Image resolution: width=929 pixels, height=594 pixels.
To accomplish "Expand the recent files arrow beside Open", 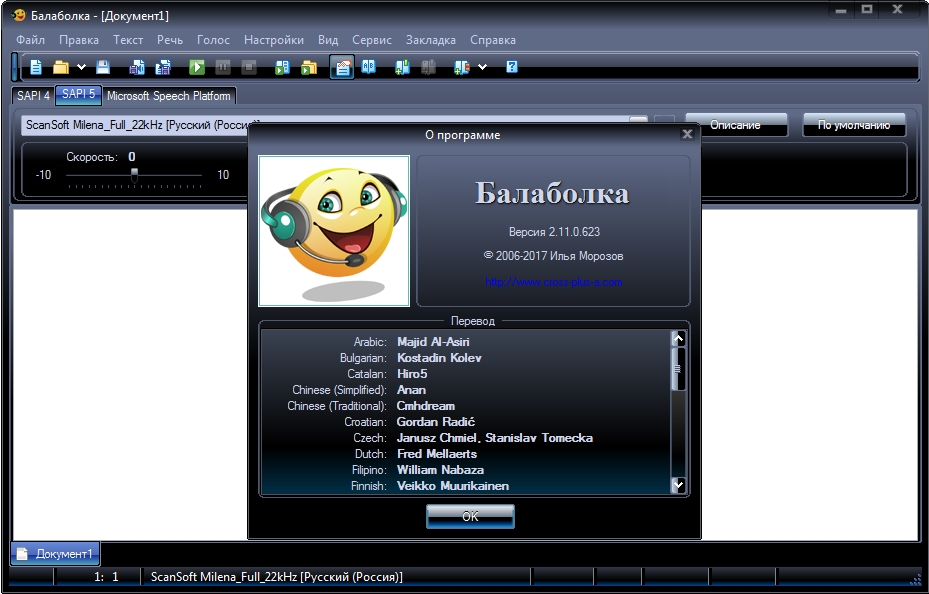I will [x=81, y=67].
